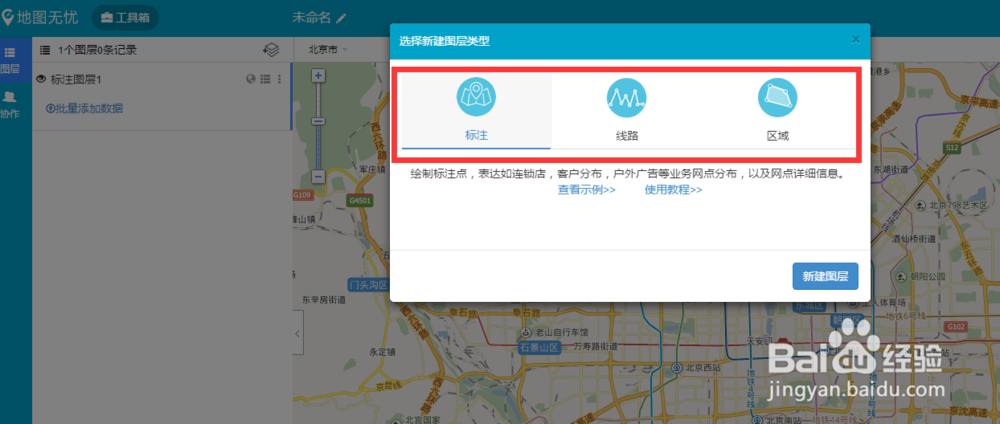
Task: Click the 标注 map marker round icon
Action: [x=476, y=97]
